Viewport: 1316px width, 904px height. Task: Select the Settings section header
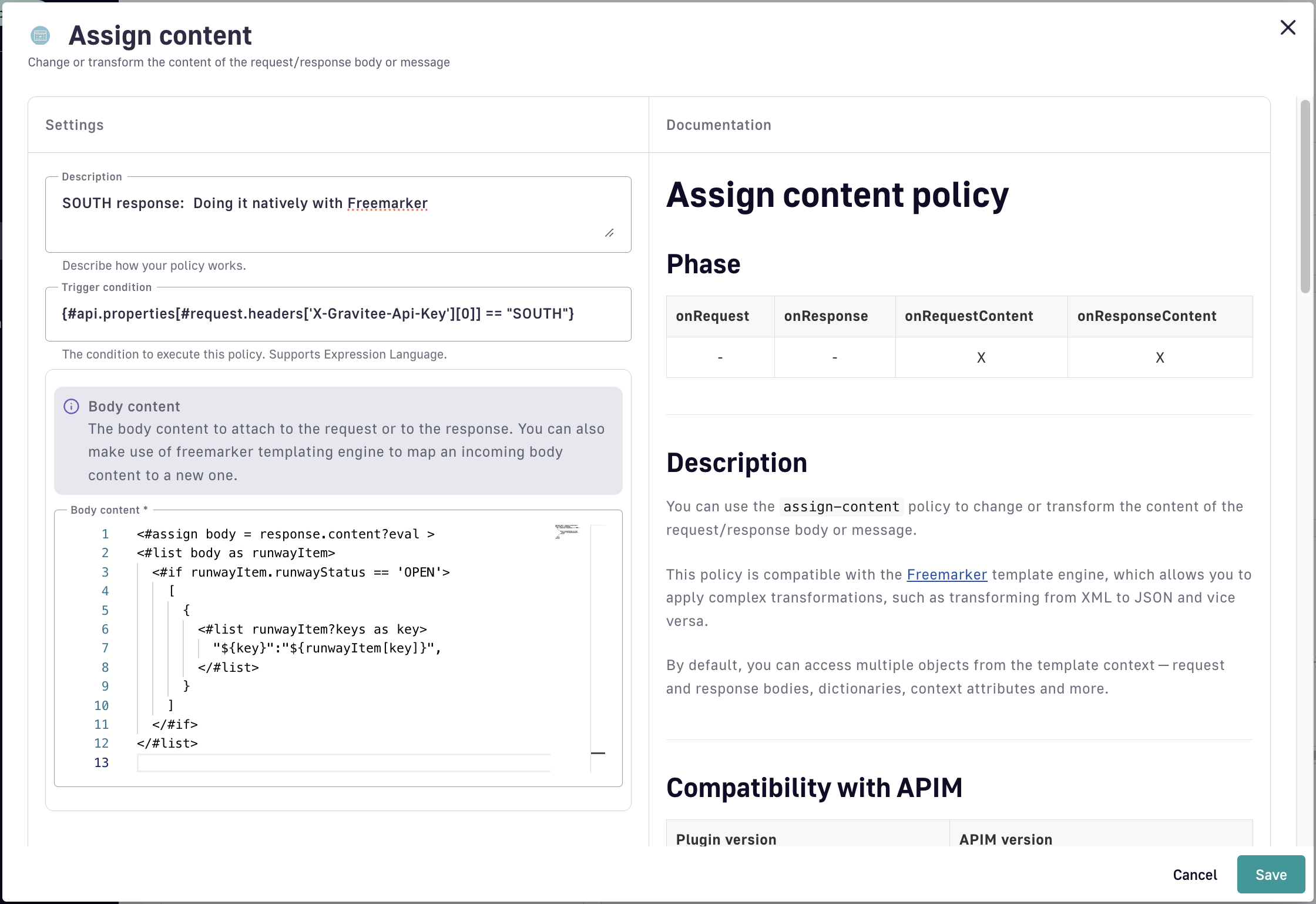(75, 125)
